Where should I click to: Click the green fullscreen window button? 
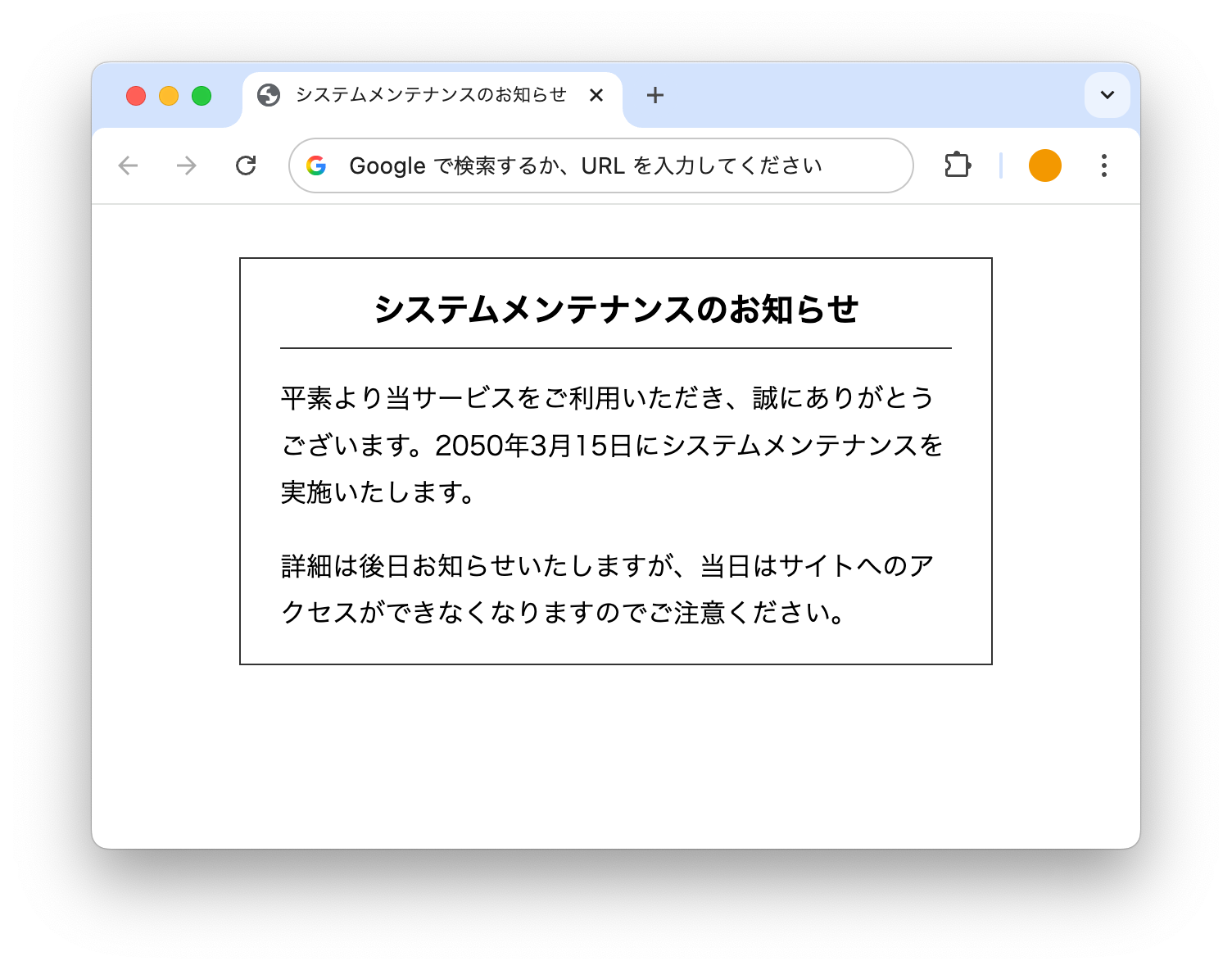point(202,96)
